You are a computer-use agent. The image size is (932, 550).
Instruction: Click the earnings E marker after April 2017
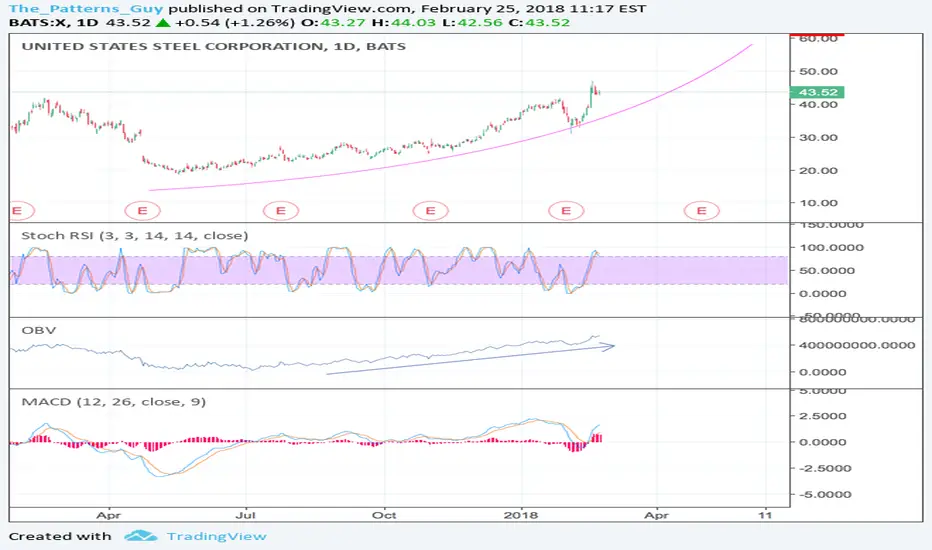[142, 210]
